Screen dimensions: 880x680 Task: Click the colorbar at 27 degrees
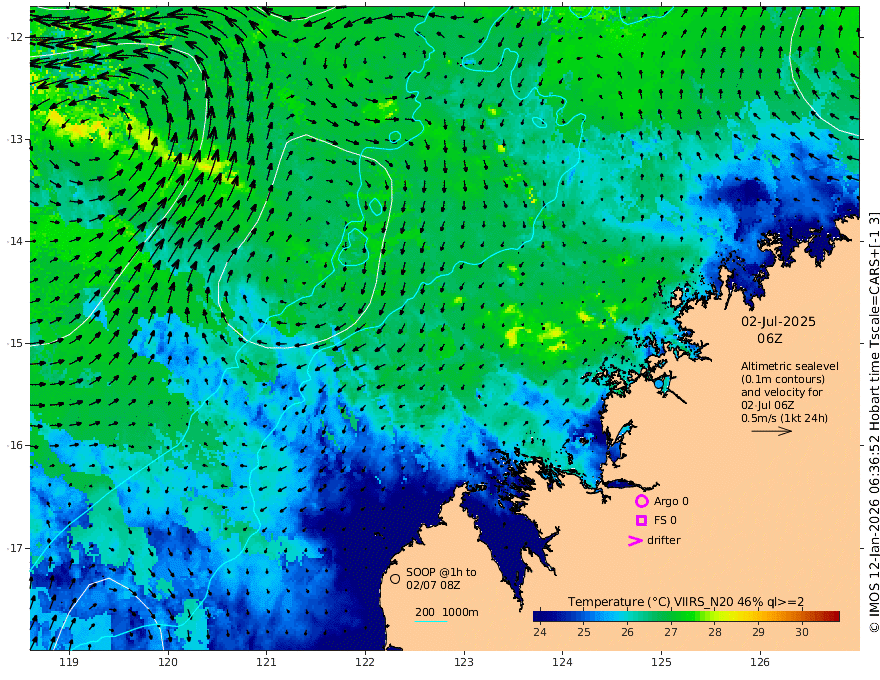[671, 617]
